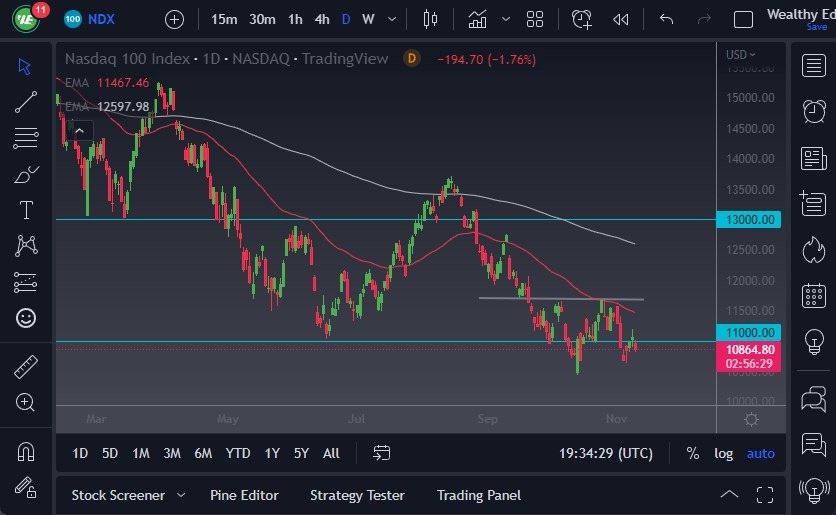This screenshot has height=515, width=836.
Task: Add symbol to compare with plus icon
Action: 174,20
